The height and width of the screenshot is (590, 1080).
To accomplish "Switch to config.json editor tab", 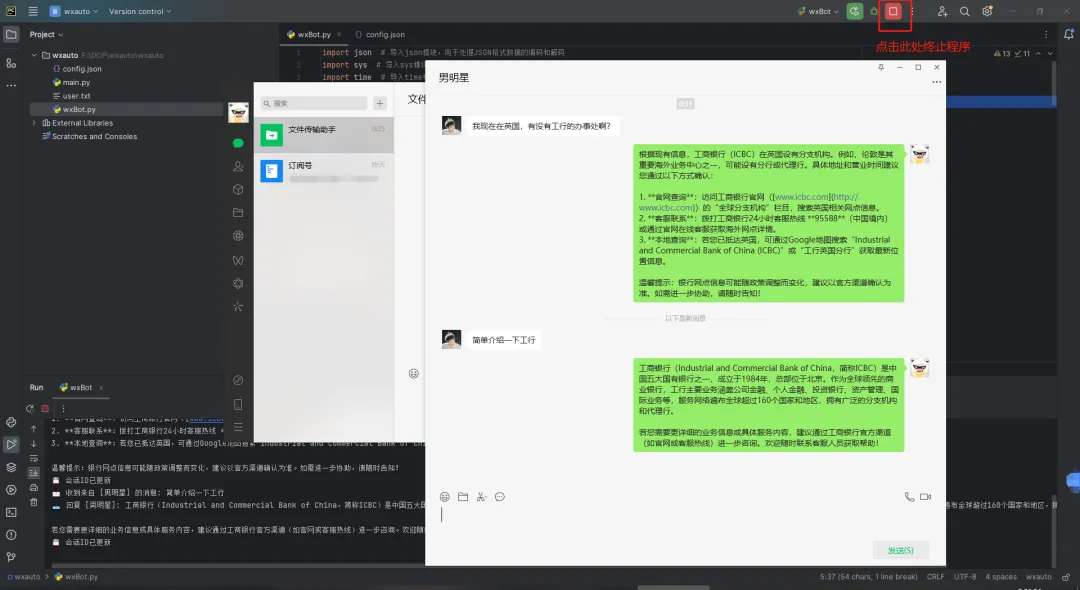I will click(380, 34).
